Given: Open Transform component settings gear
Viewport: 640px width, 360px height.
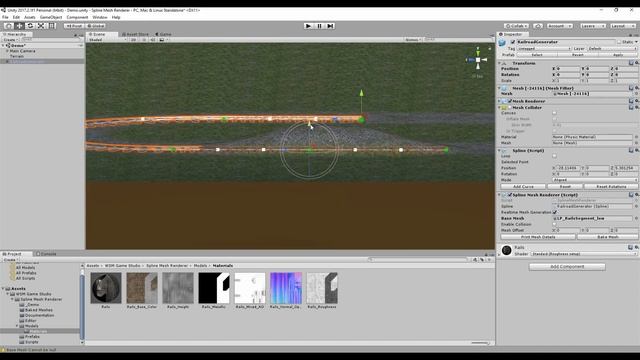Looking at the screenshot, I should 636,63.
